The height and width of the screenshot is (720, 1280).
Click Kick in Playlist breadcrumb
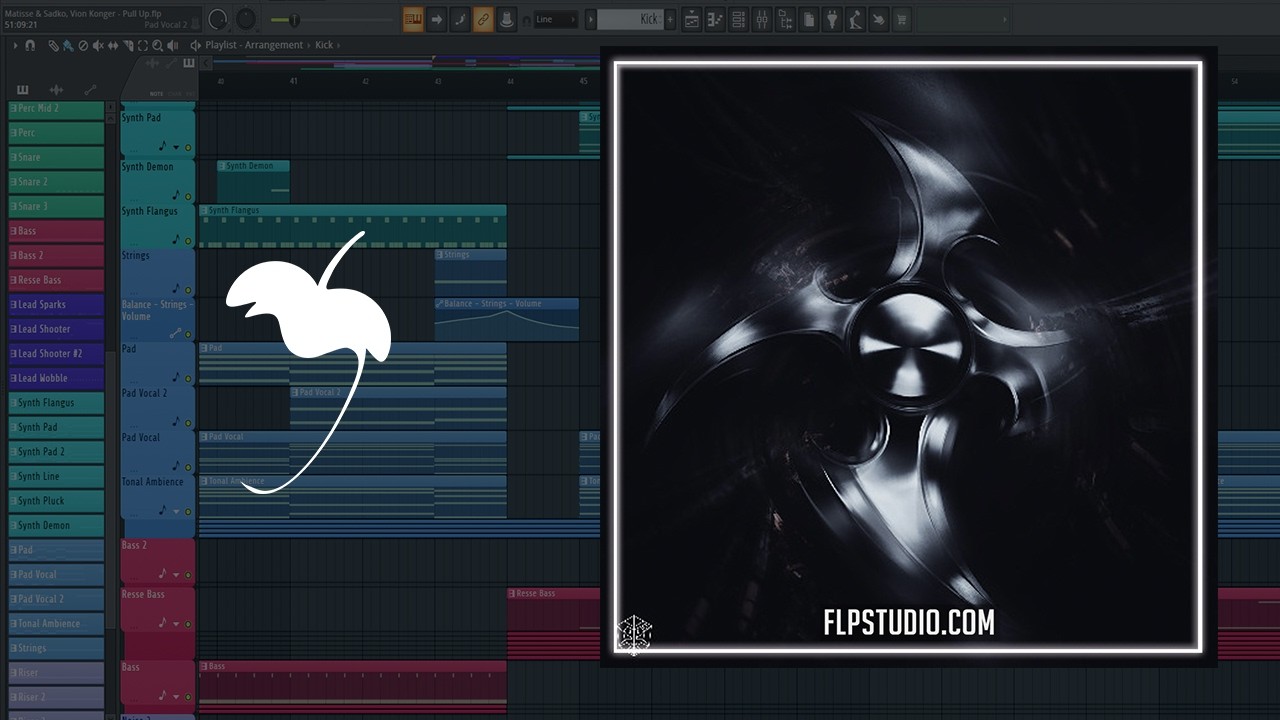[324, 45]
